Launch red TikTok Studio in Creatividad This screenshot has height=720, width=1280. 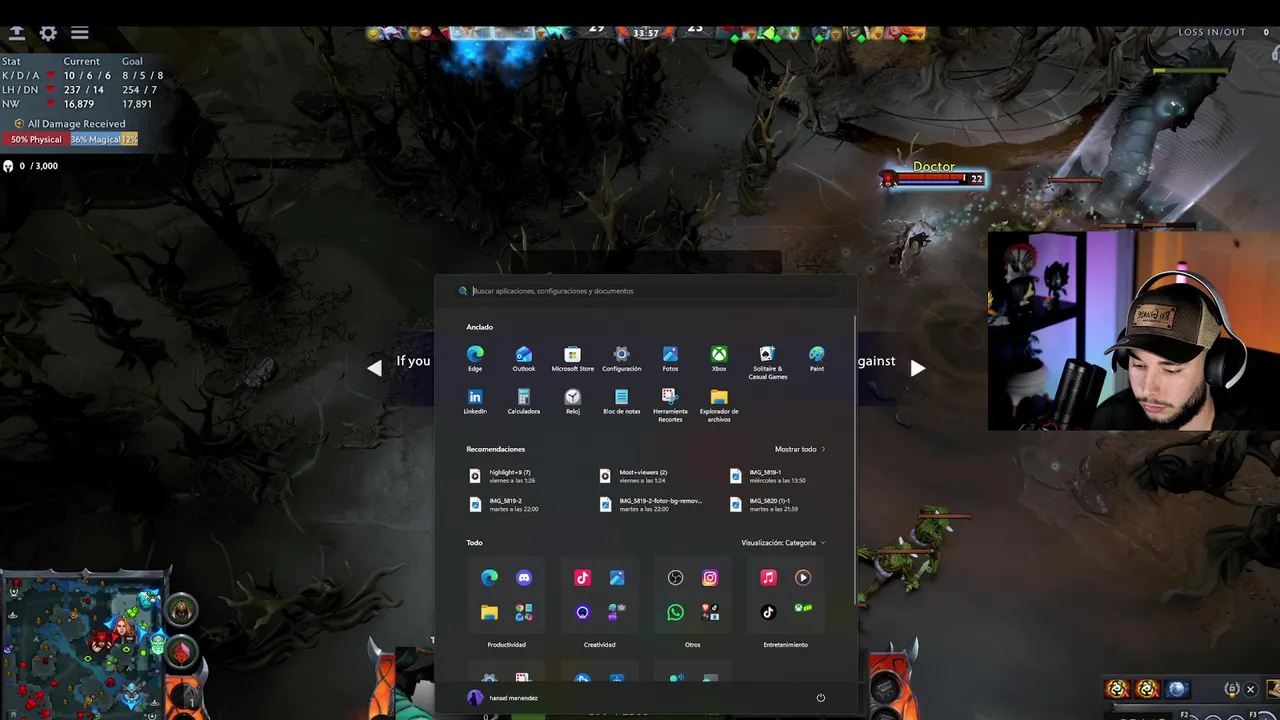pyautogui.click(x=582, y=578)
